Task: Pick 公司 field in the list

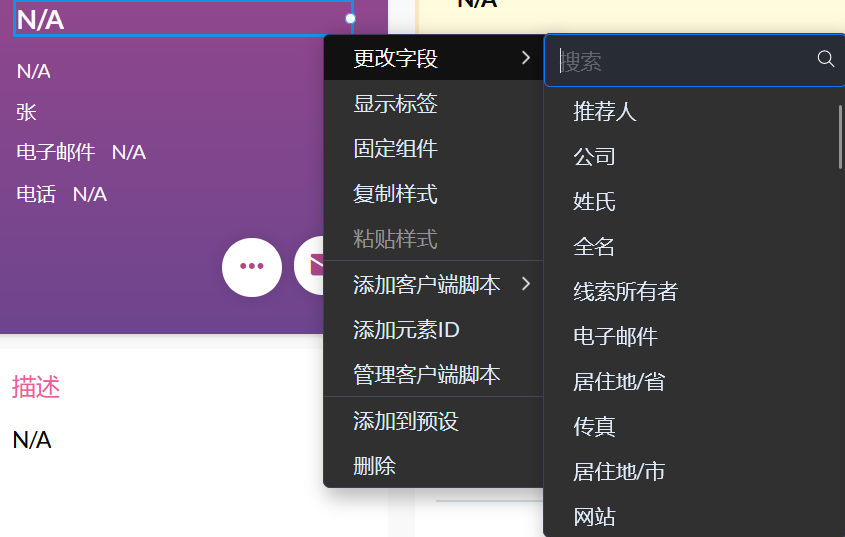Action: (594, 157)
